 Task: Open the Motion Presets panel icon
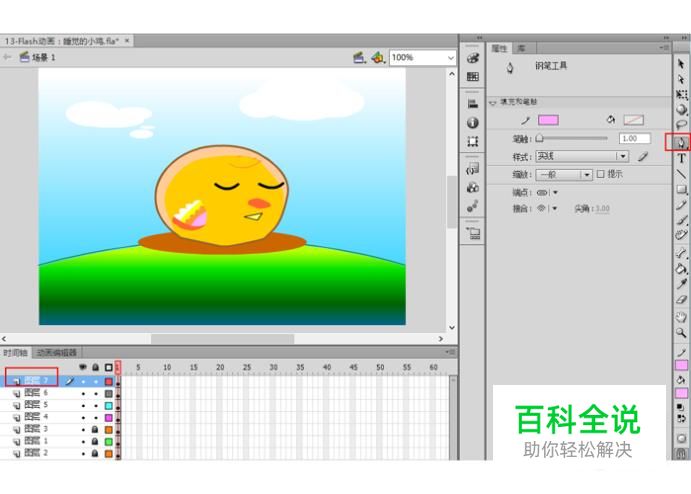tap(472, 206)
